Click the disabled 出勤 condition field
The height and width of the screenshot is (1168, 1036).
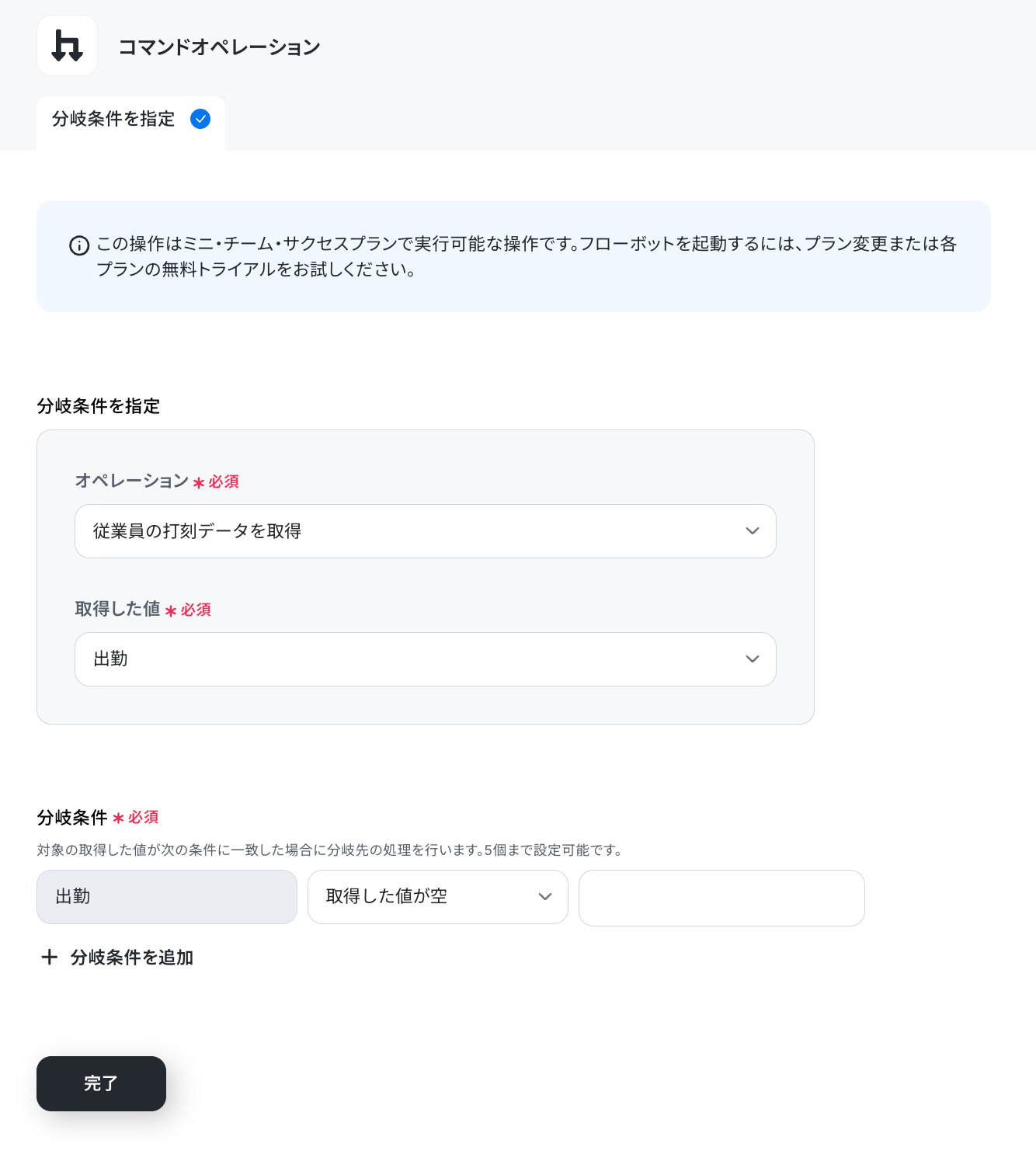[x=167, y=897]
